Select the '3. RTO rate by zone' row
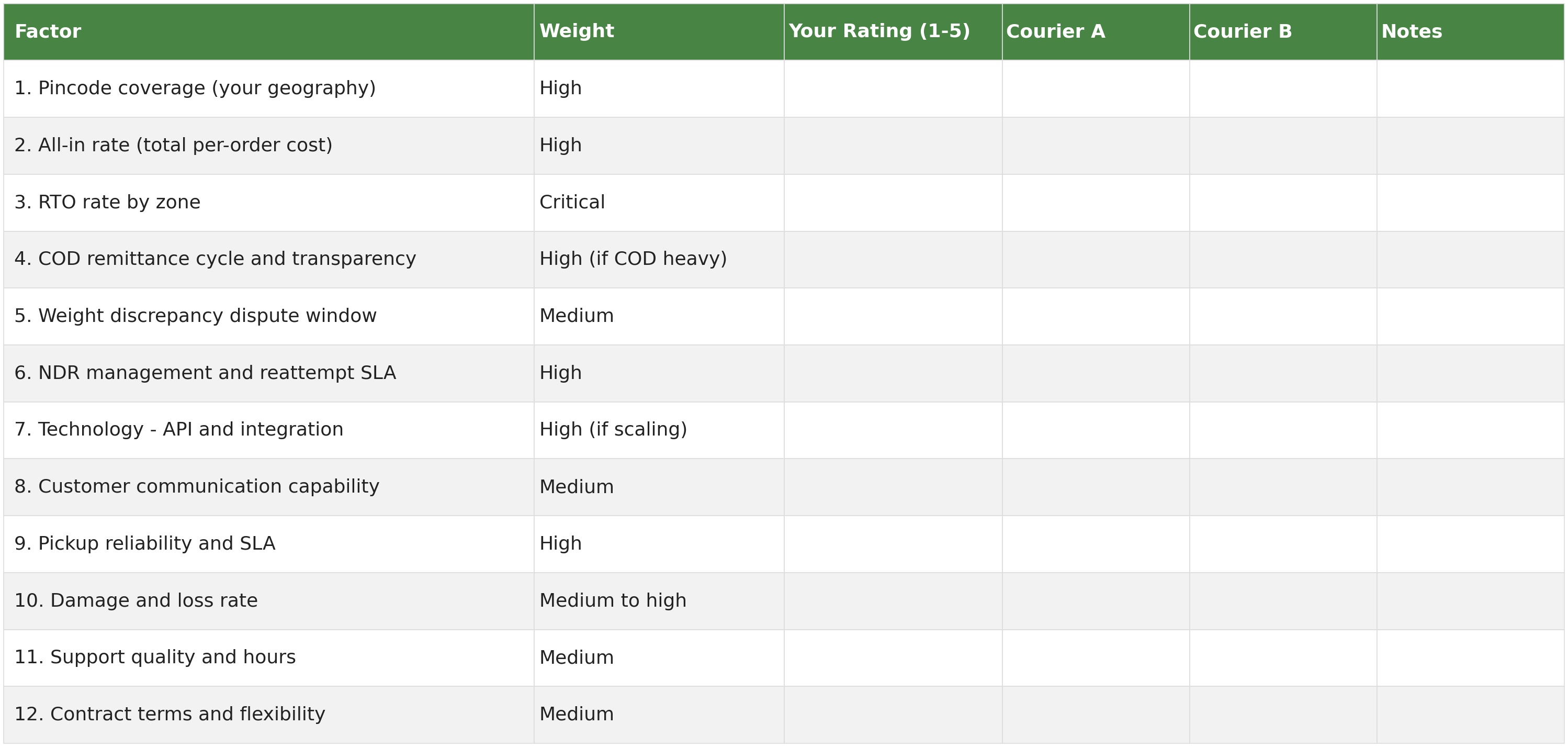The width and height of the screenshot is (1568, 747). pos(784,203)
